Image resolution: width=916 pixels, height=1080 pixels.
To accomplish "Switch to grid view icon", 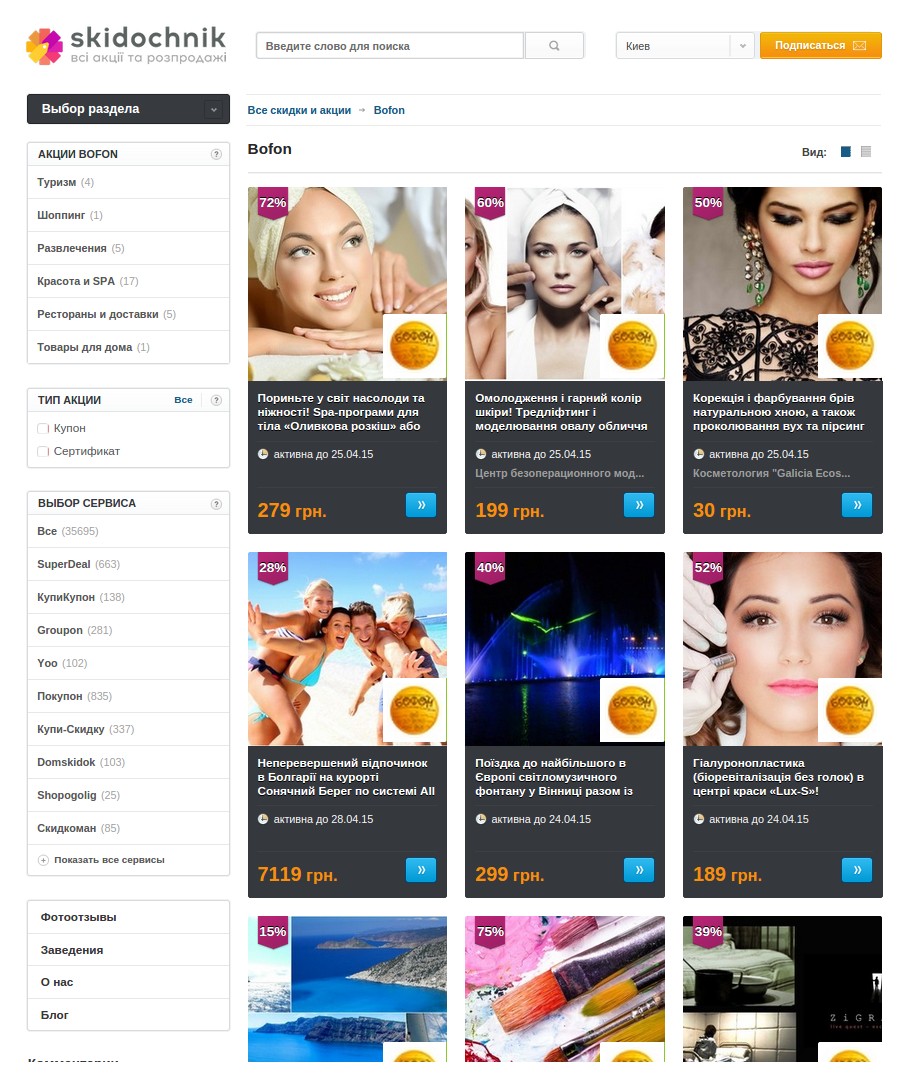I will (x=846, y=152).
